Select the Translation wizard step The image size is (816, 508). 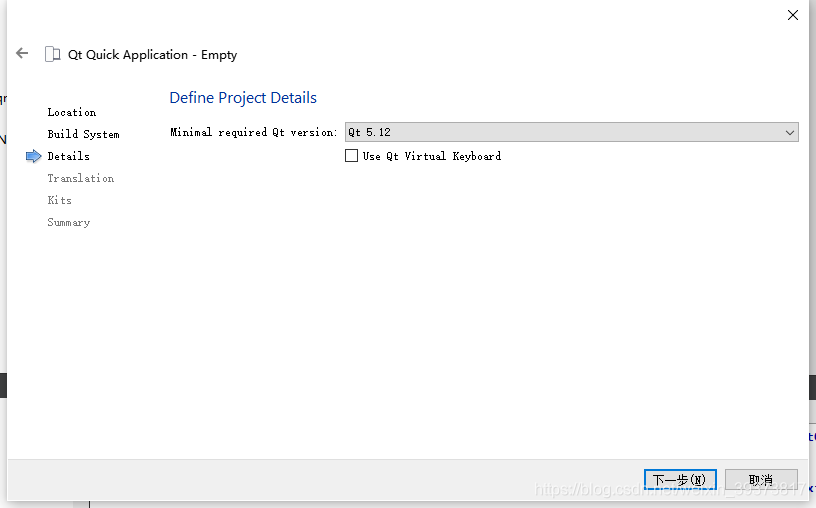coord(81,179)
